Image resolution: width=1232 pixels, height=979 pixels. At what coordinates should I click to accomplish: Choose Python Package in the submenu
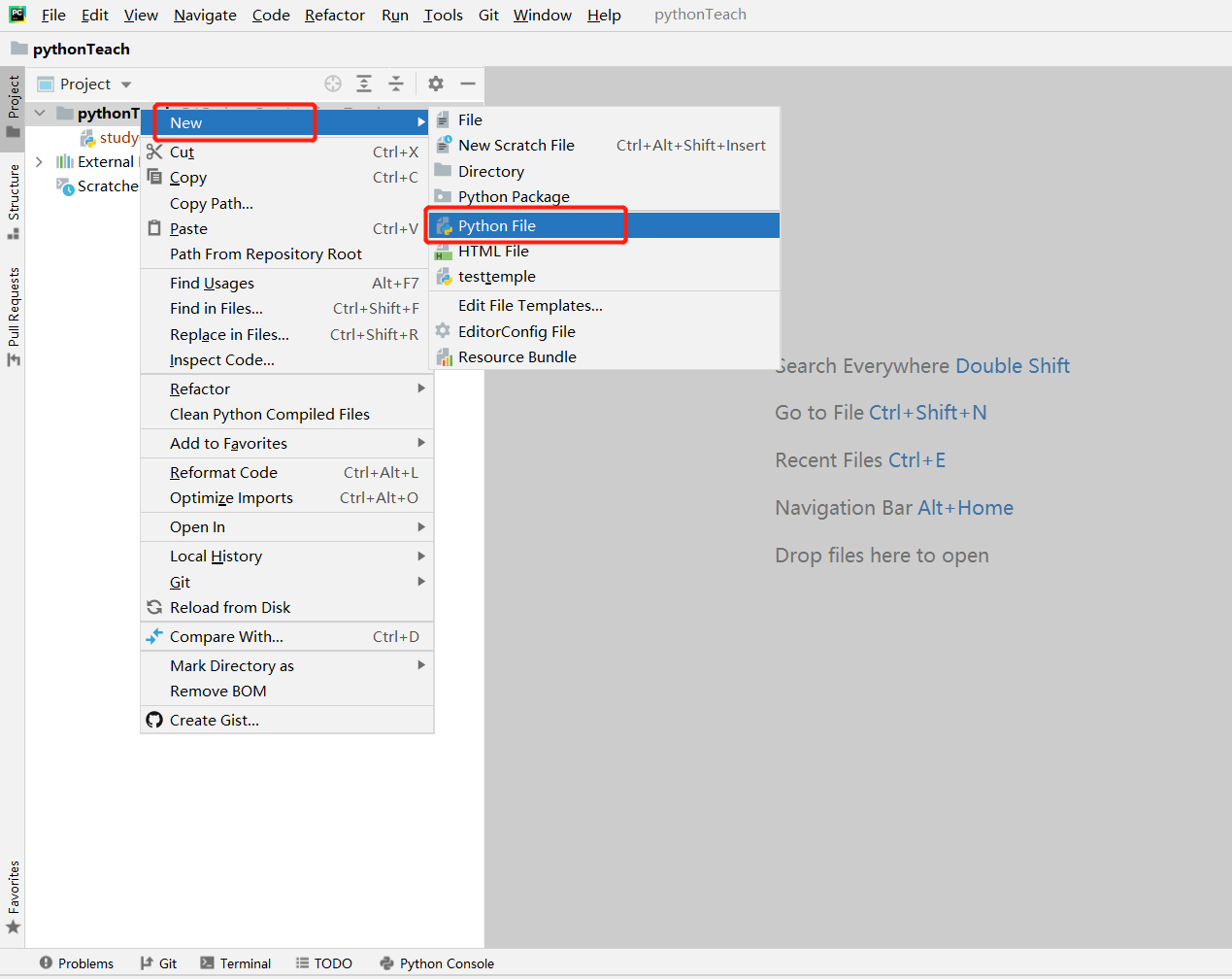[x=604, y=196]
